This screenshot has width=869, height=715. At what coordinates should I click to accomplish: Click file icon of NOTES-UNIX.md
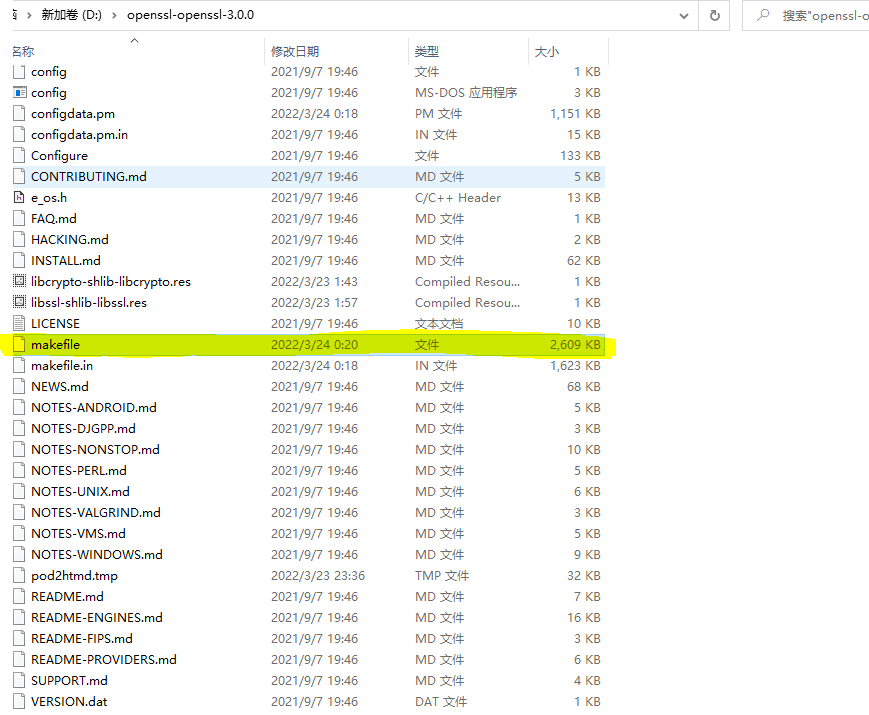click(19, 492)
